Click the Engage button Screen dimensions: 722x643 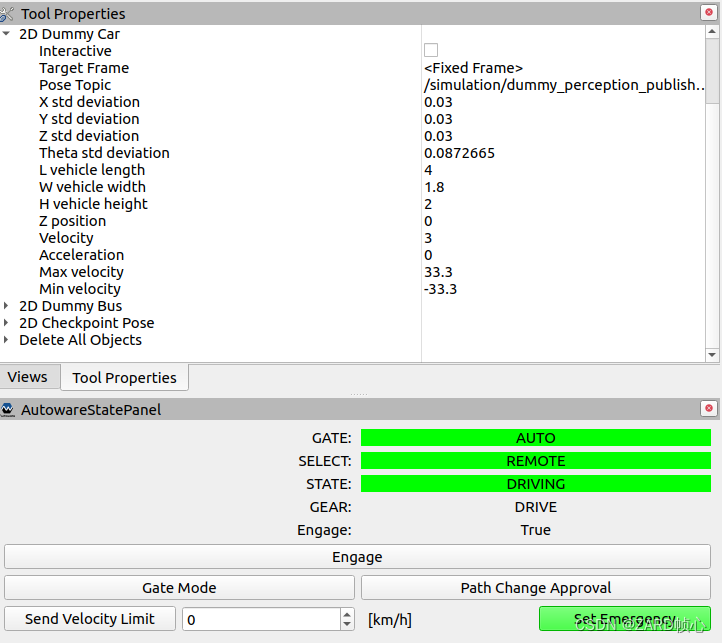click(357, 557)
